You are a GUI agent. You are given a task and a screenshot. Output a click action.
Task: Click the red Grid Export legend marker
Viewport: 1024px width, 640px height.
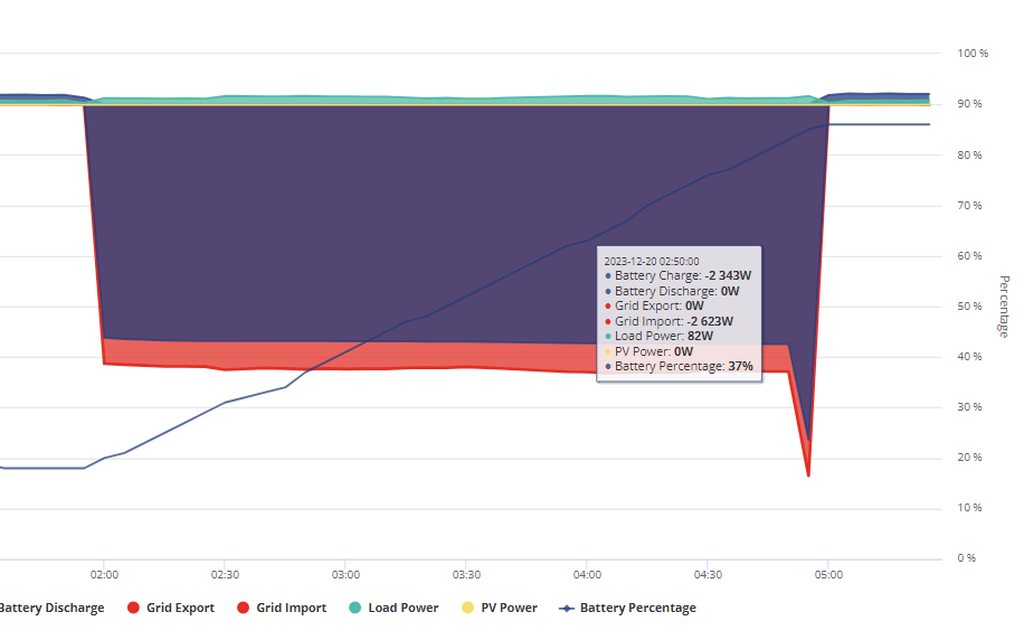pos(134,608)
